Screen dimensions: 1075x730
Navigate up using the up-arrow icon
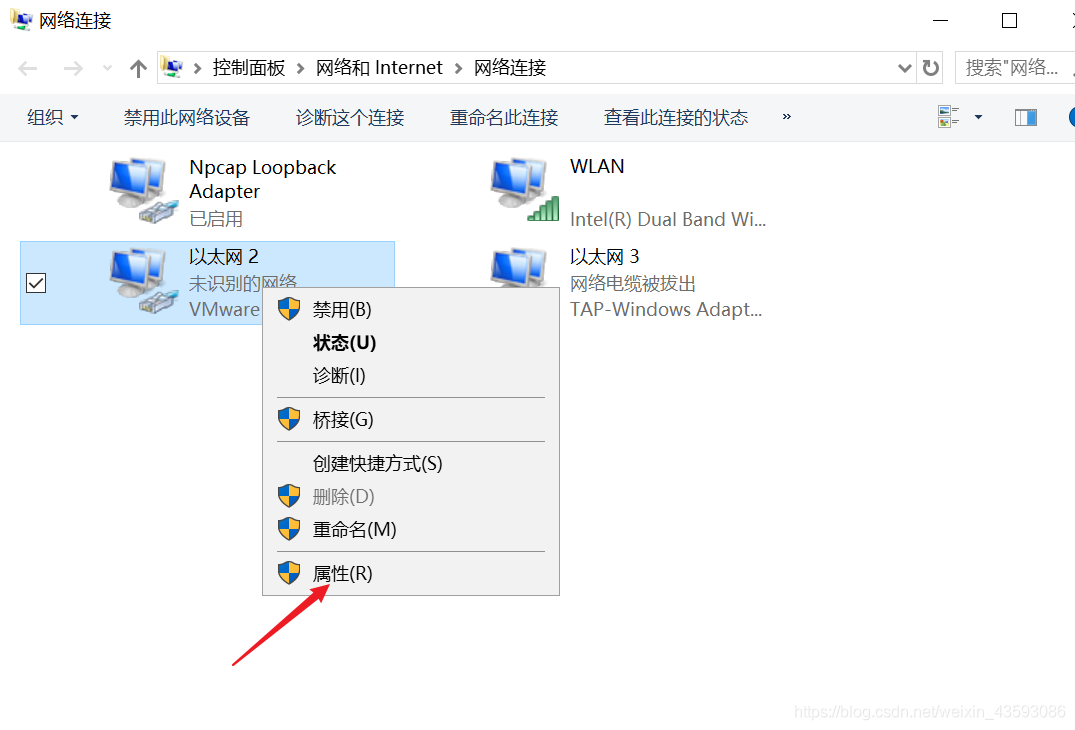click(137, 67)
